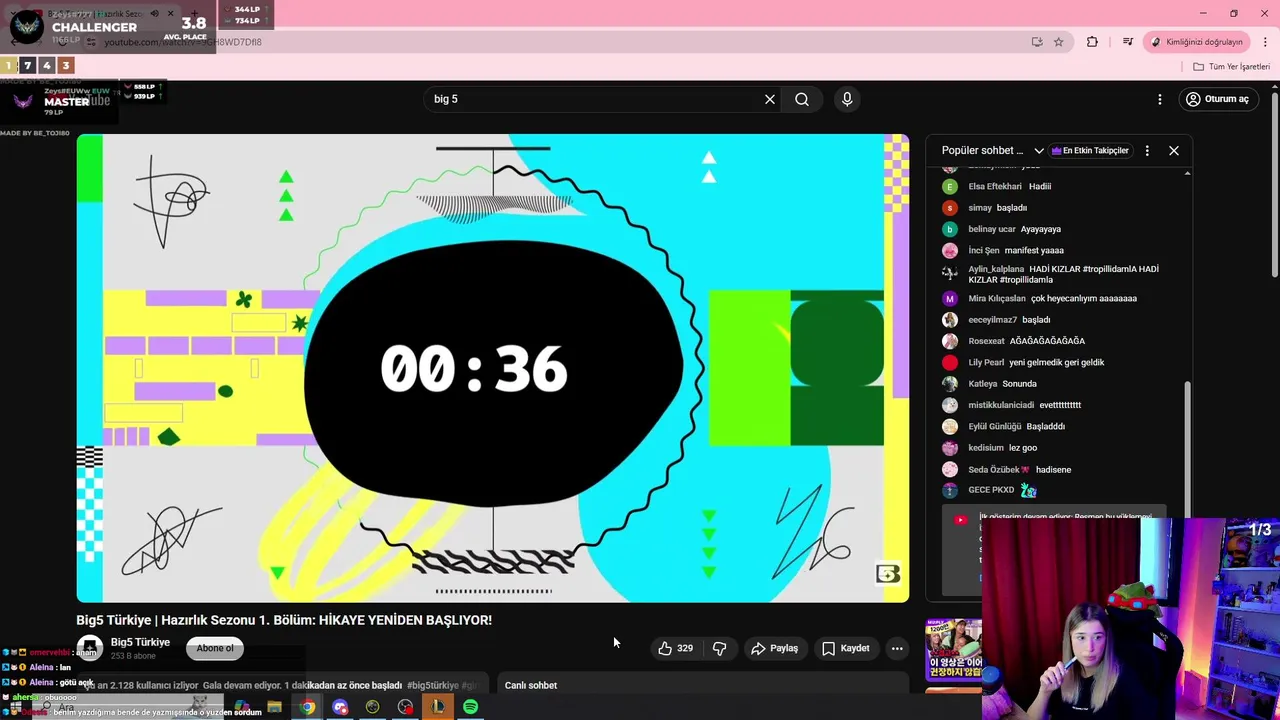1280x720 pixels.
Task: Open the Big5 Türkiye channel name link
Action: coord(140,642)
